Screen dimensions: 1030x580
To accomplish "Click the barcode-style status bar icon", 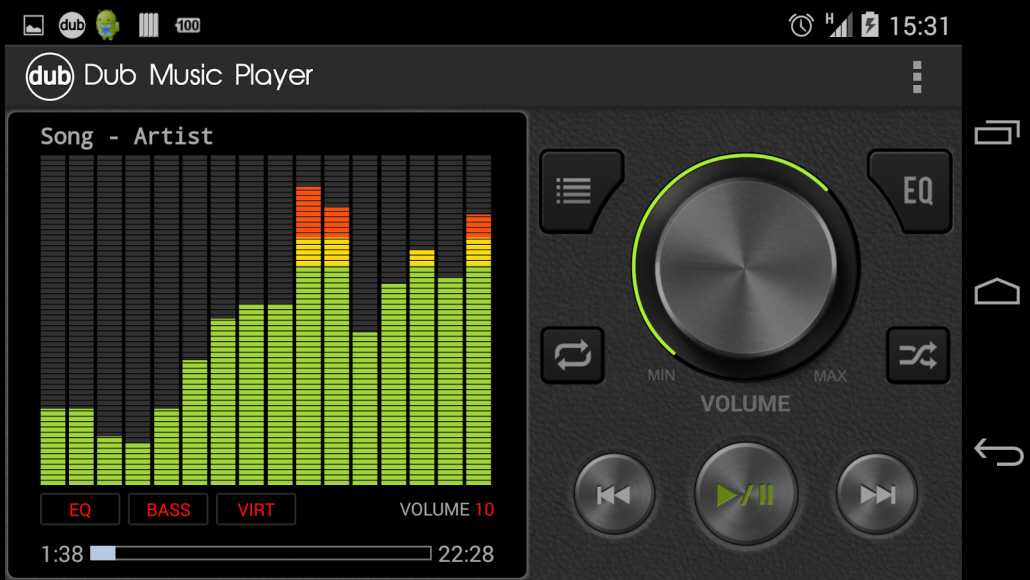I will pos(148,26).
